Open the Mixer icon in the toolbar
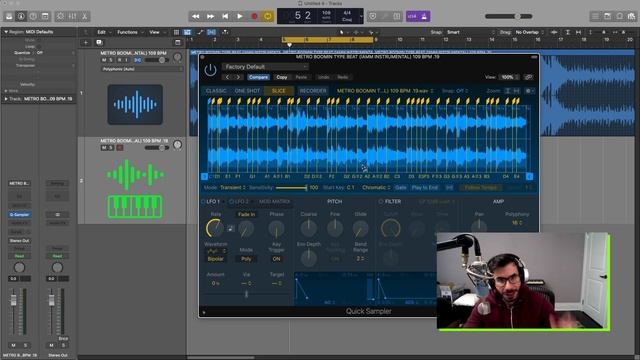640x360 pixels. click(x=72, y=16)
